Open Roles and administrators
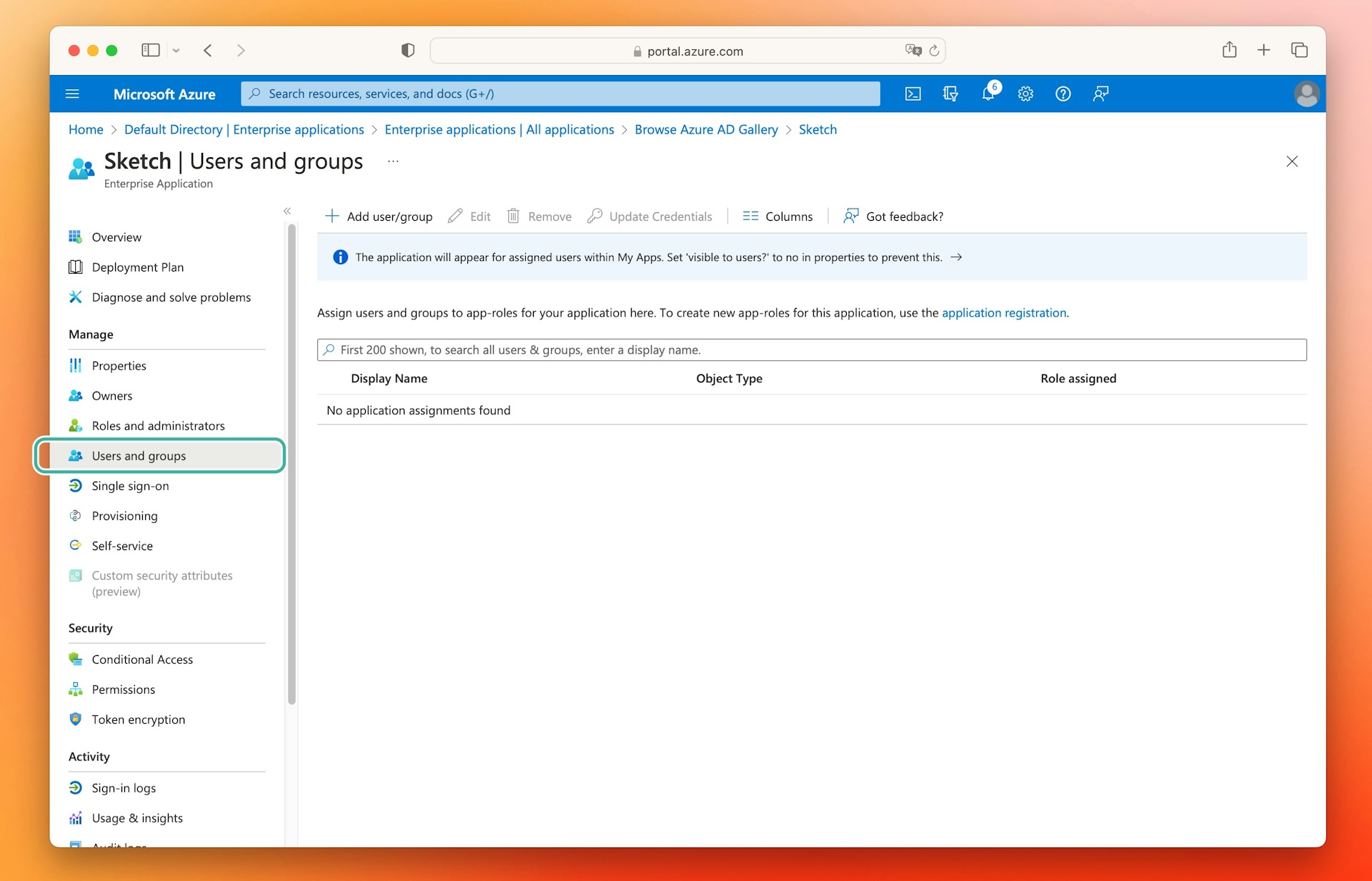1372x881 pixels. (158, 426)
